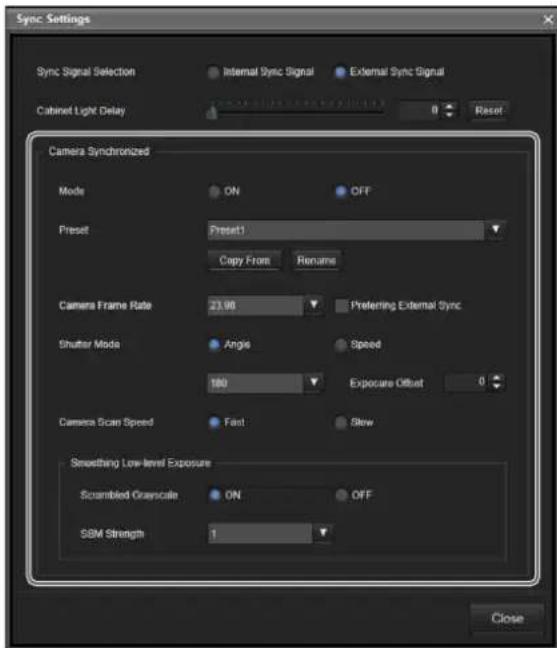Screen dimensions: 557x648
Task: Click the Rename preset button
Action: (316, 260)
